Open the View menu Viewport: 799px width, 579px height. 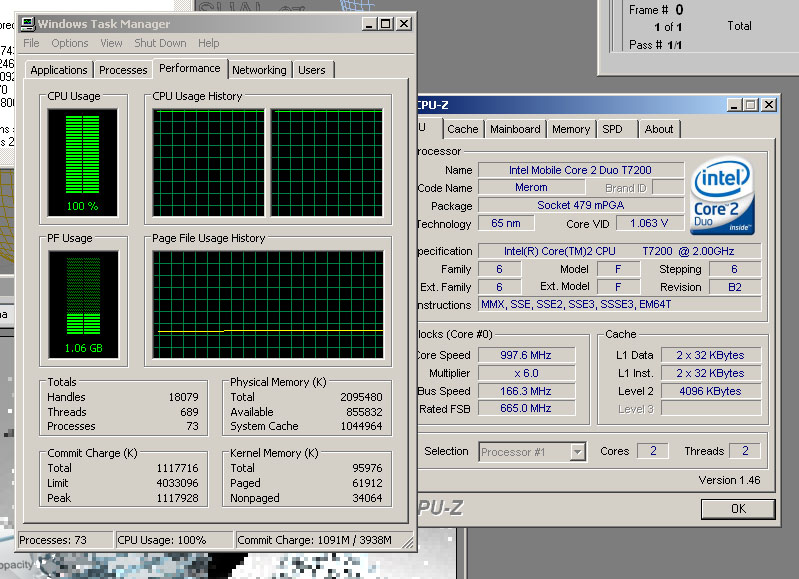111,44
